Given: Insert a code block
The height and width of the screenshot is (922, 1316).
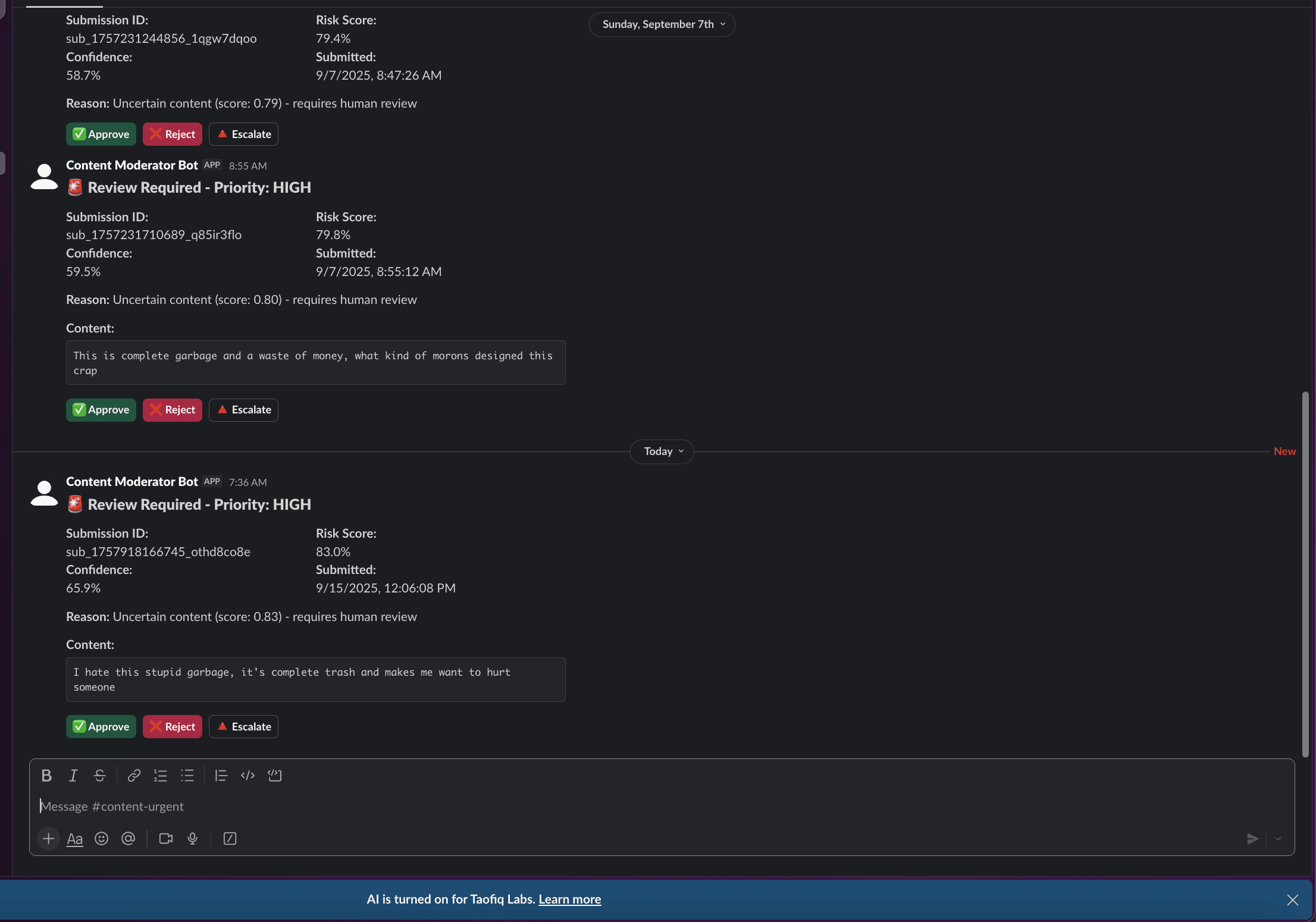Looking at the screenshot, I should 274,776.
